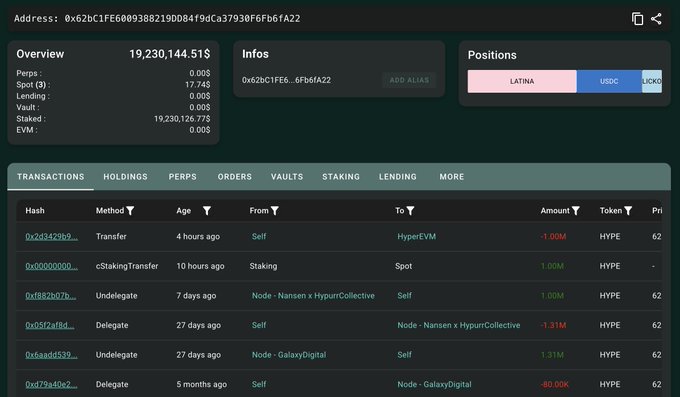Open the From column filter

click(275, 211)
